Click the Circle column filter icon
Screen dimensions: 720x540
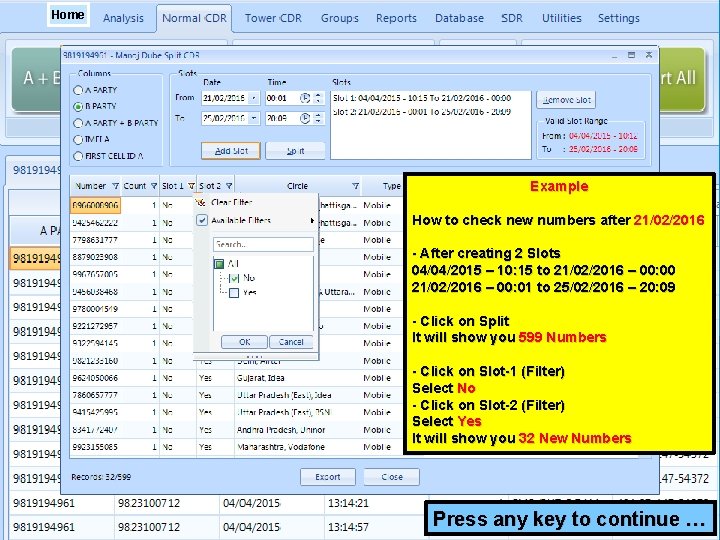pyautogui.click(x=355, y=186)
